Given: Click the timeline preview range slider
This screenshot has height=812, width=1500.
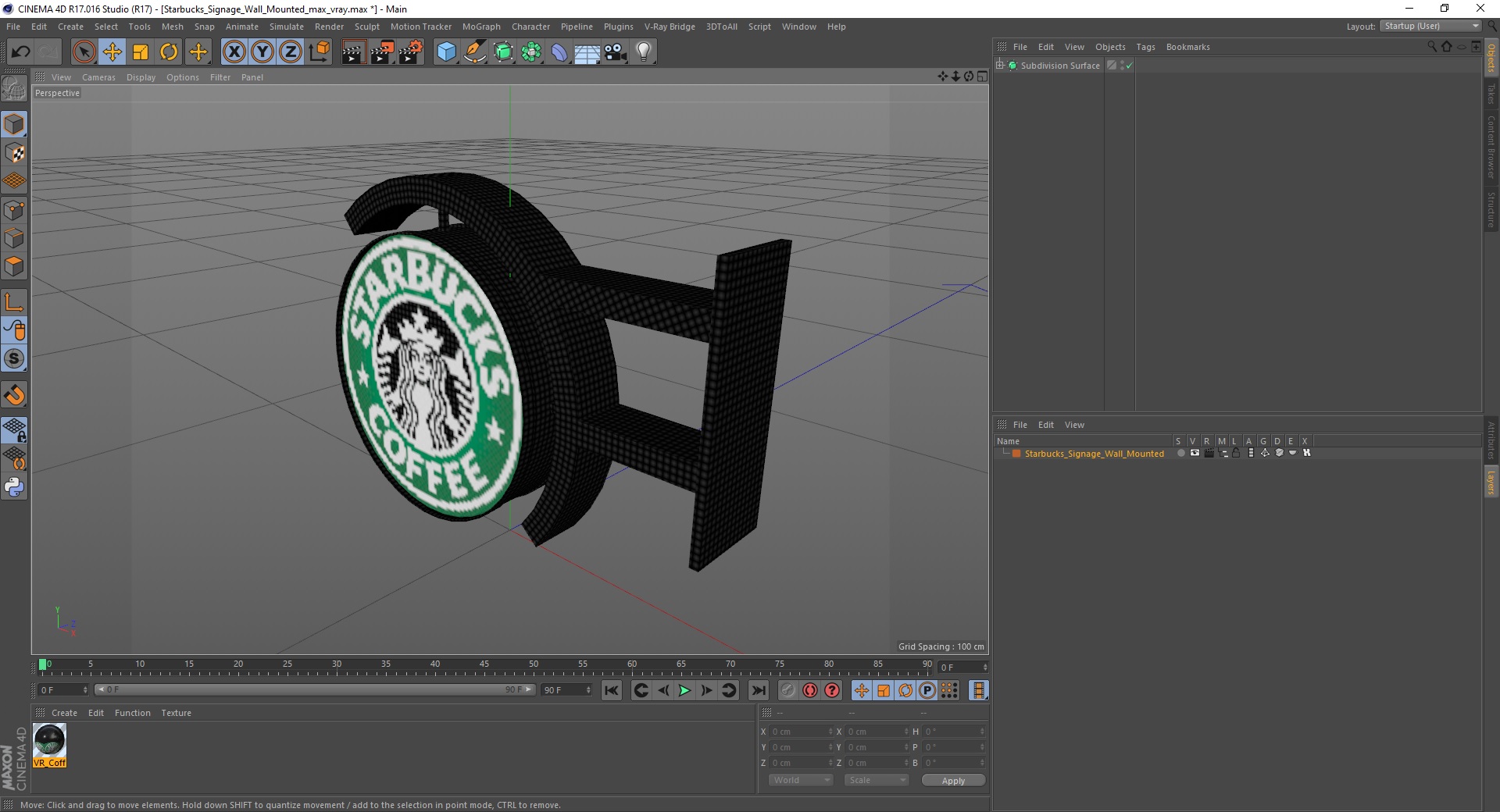Looking at the screenshot, I should tap(315, 689).
